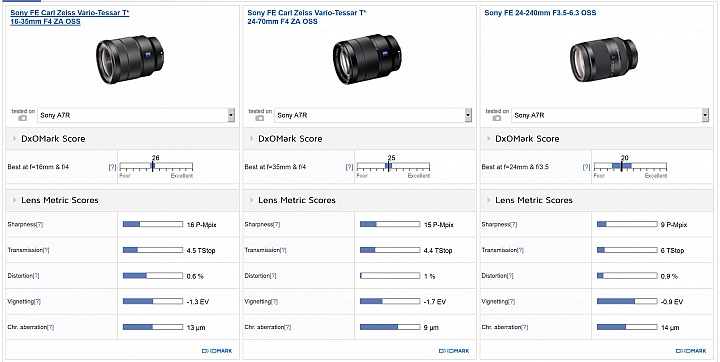Click the Vignetting help [?] in first column
Image resolution: width=720 pixels, height=362 pixels.
(37, 302)
